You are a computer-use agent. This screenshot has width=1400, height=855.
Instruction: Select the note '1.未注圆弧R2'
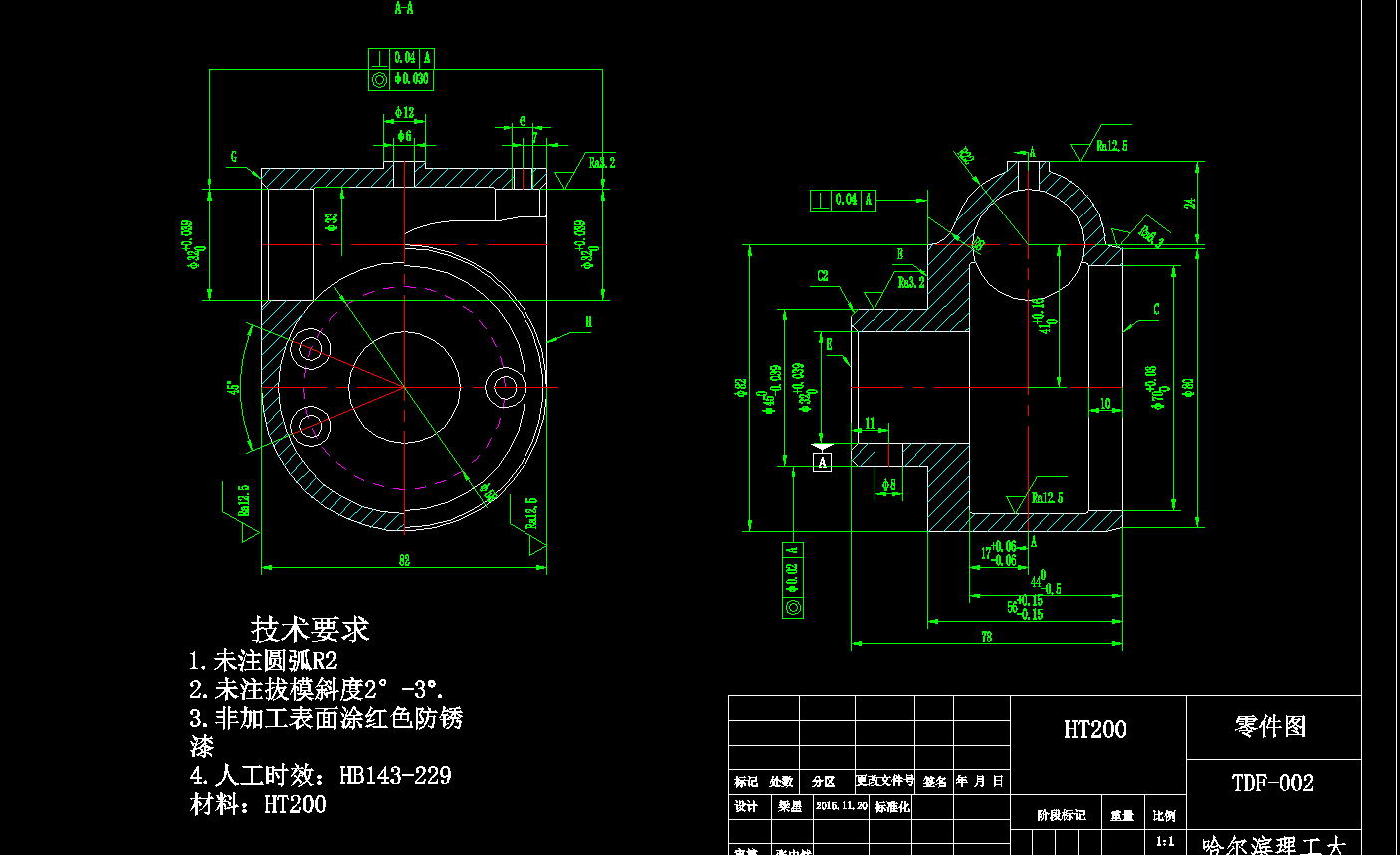(264, 660)
